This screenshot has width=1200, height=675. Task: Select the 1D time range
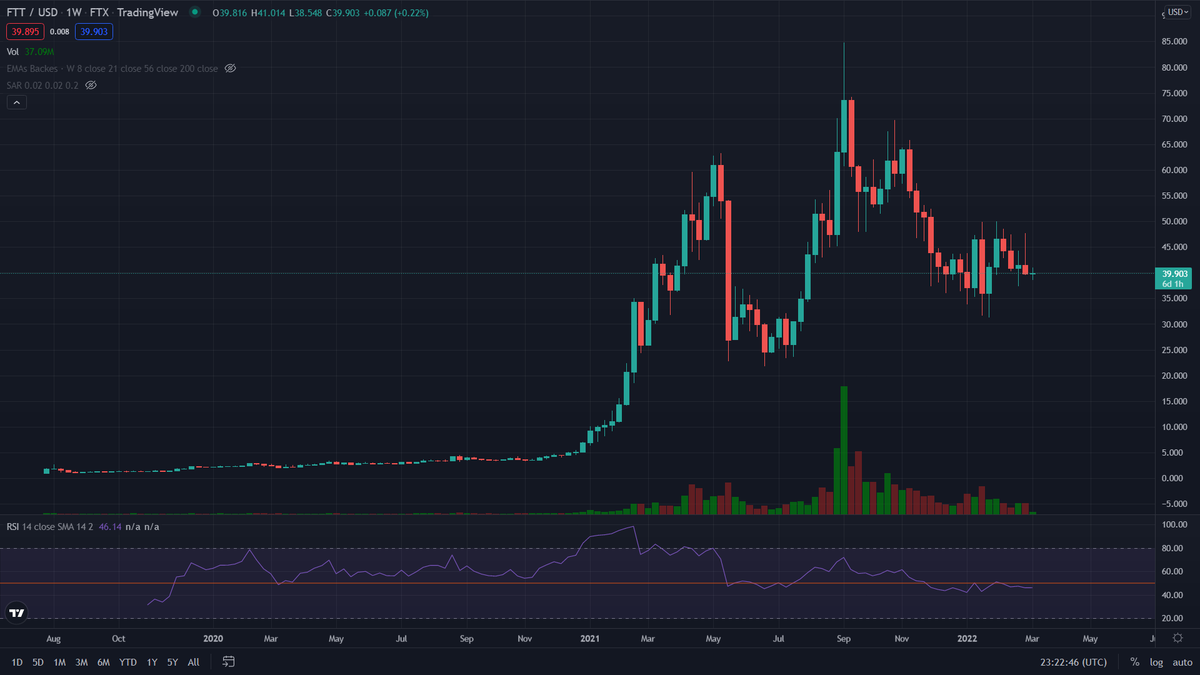click(x=17, y=661)
